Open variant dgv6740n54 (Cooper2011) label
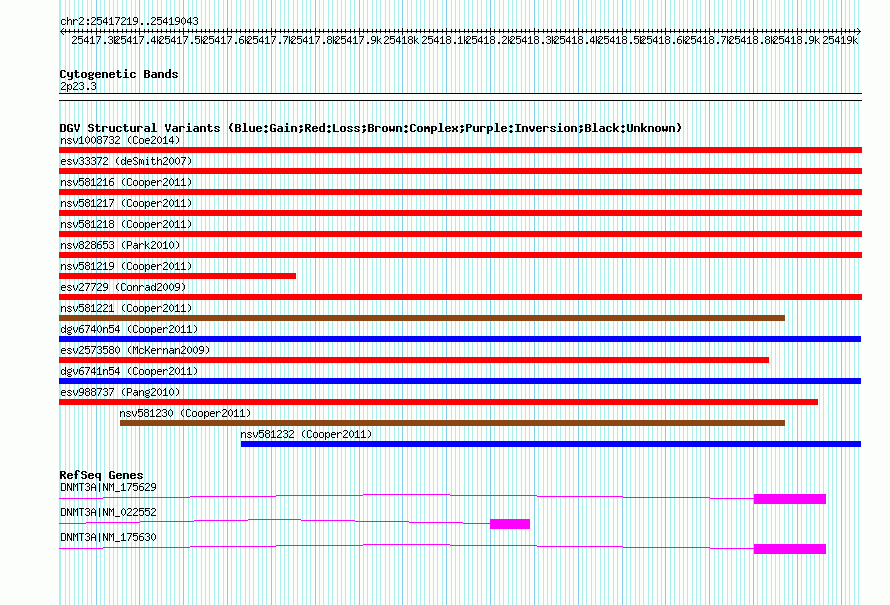This screenshot has width=890, height=605. (x=129, y=329)
